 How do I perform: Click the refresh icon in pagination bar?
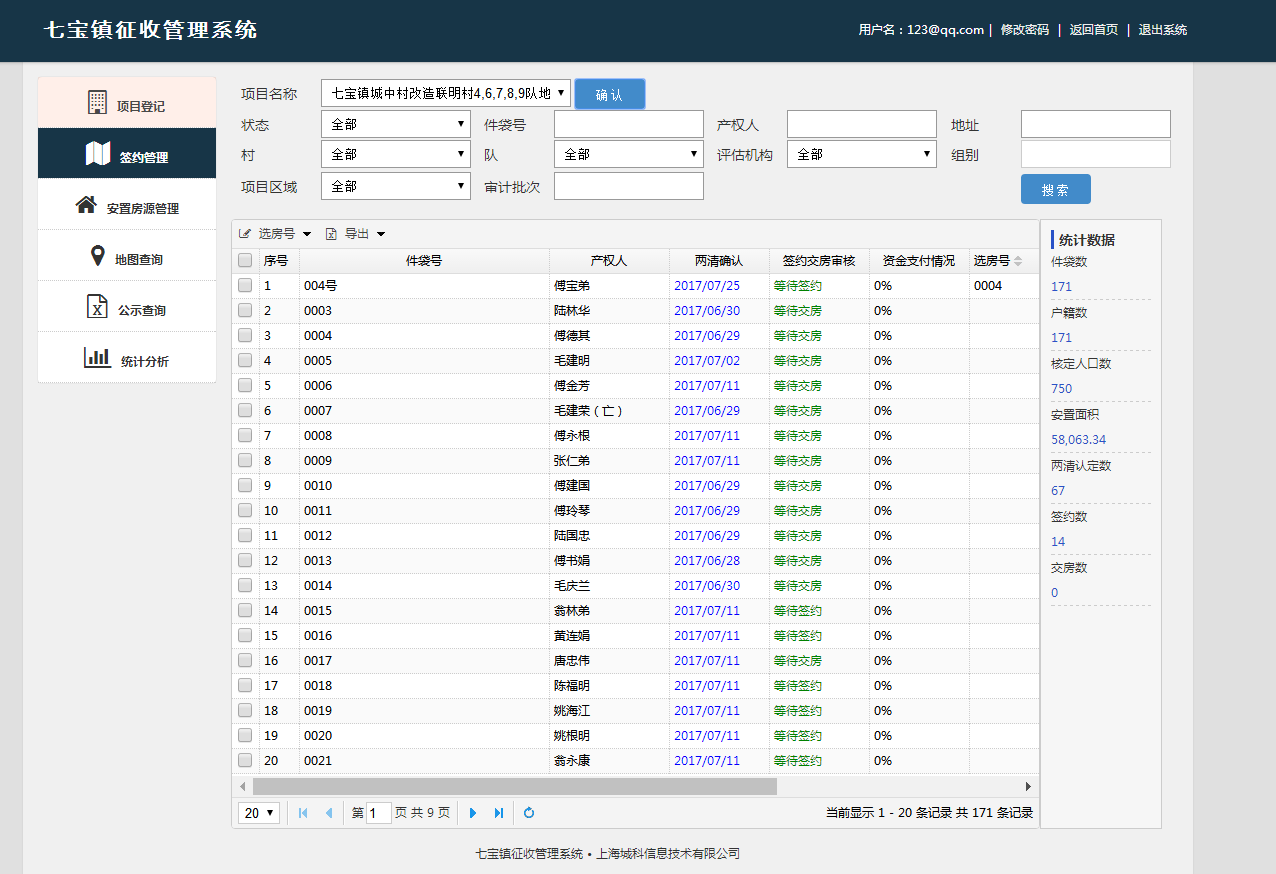pyautogui.click(x=529, y=813)
